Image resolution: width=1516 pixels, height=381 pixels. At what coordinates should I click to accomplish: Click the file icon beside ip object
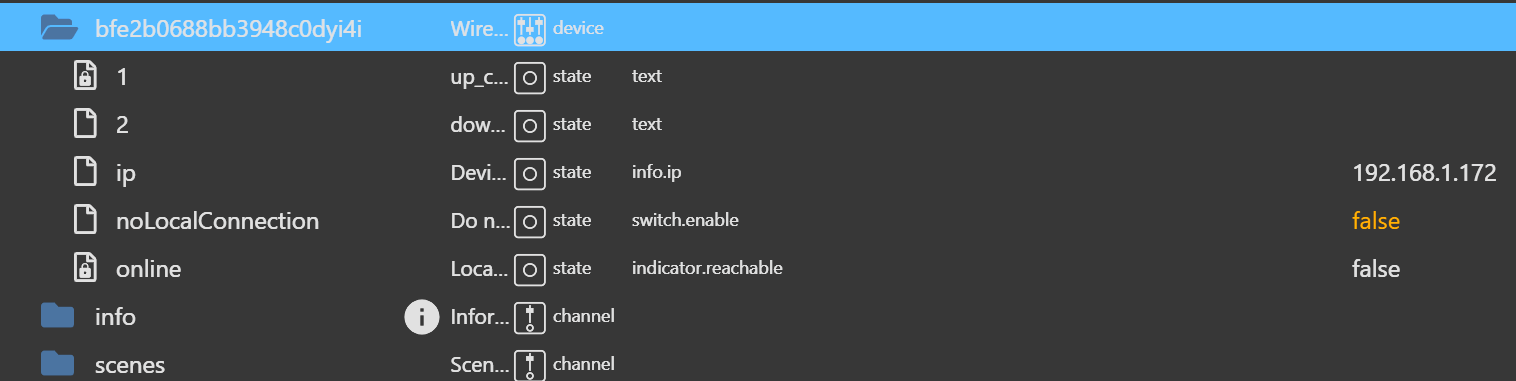(x=87, y=173)
